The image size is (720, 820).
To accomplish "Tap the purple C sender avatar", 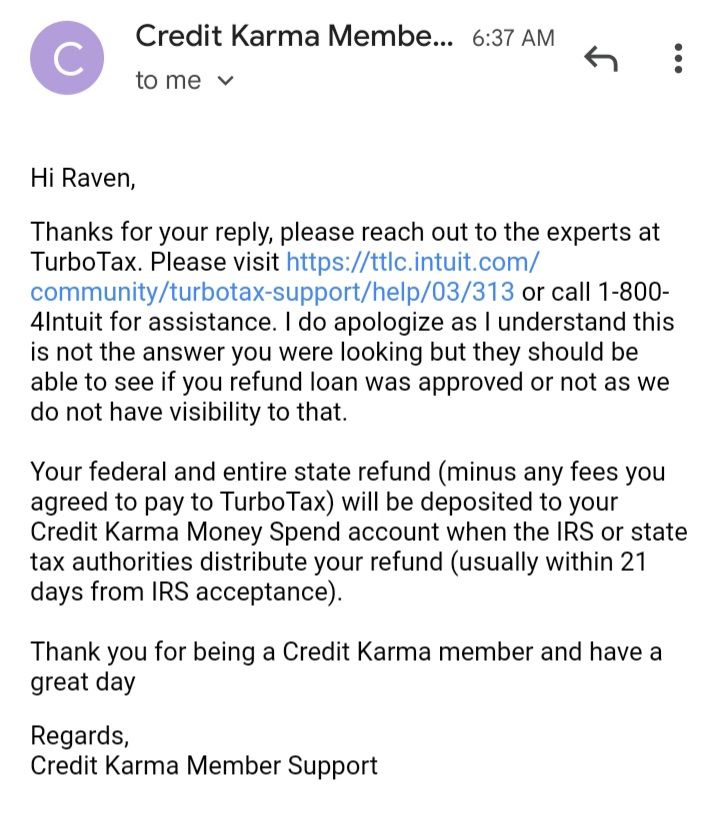I will point(67,58).
